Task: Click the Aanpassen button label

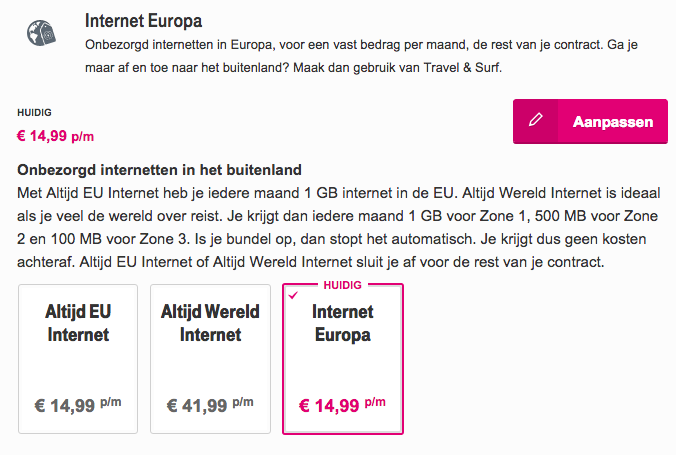Action: [x=613, y=122]
